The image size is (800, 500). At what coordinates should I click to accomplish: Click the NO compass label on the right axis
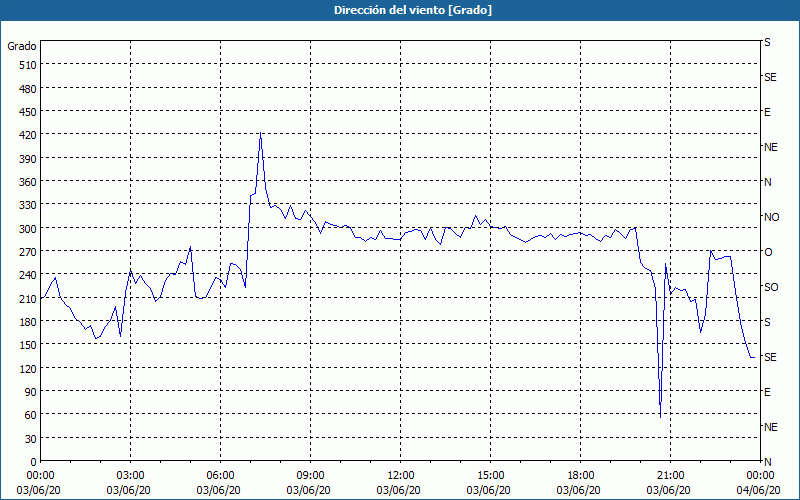[x=771, y=217]
